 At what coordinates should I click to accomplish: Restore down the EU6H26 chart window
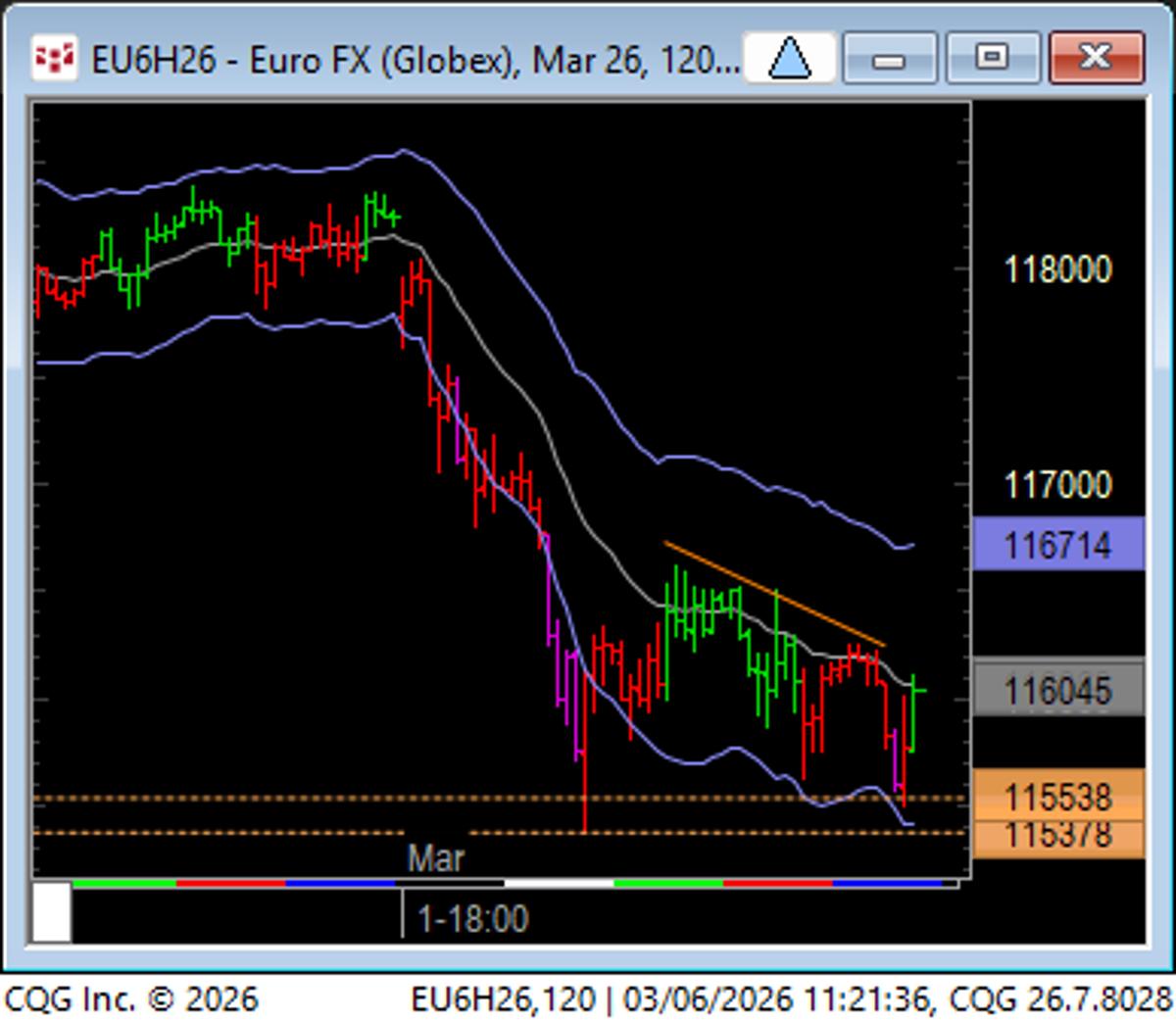click(x=993, y=60)
